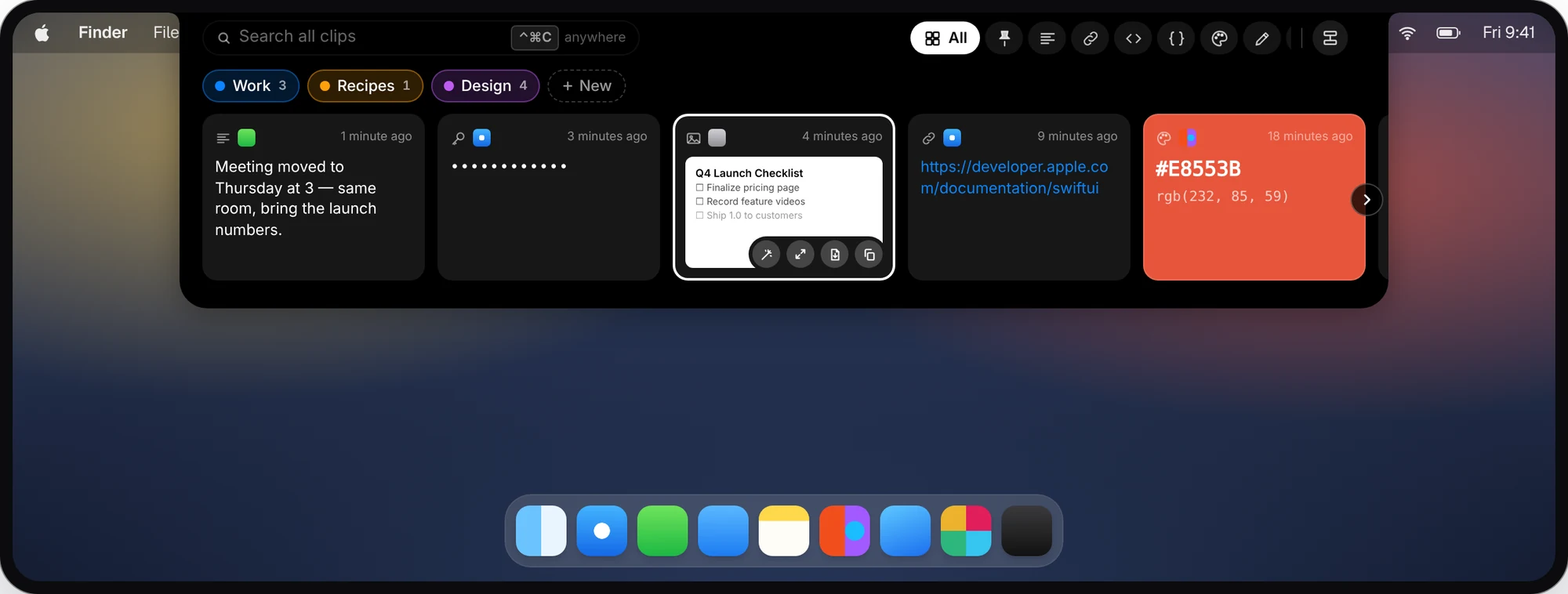Click the pencil edit filter icon
The image size is (1568, 594).
(1262, 38)
